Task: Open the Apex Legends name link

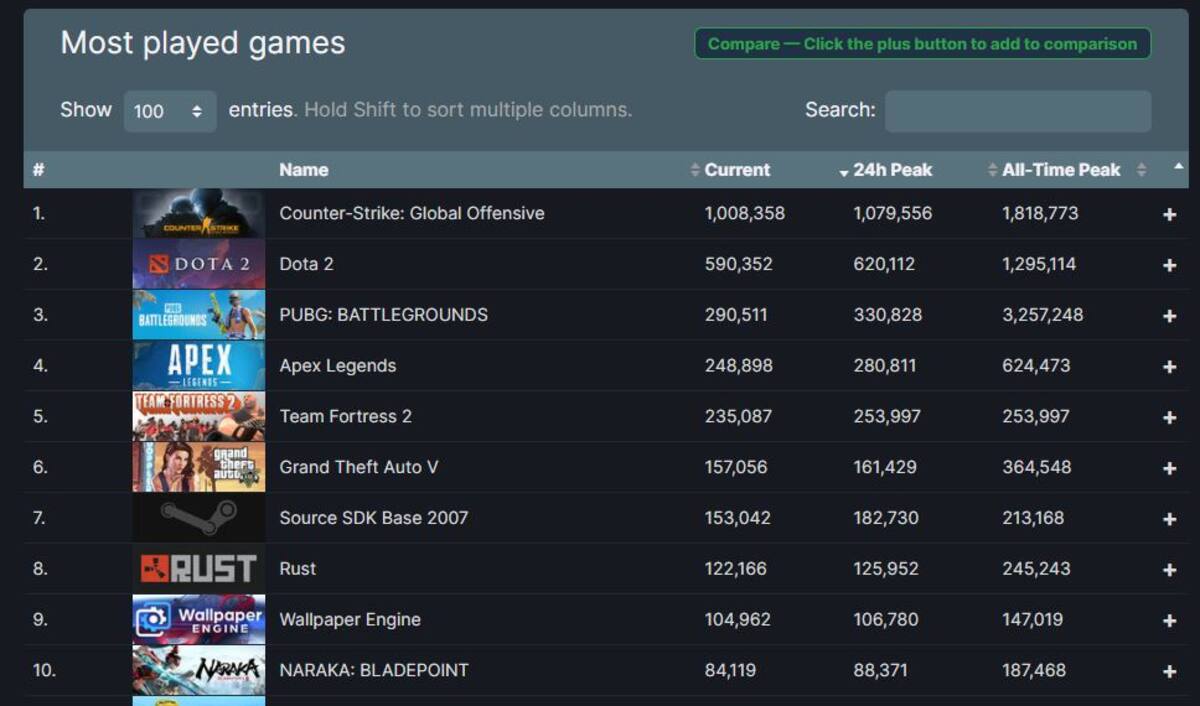Action: [338, 366]
